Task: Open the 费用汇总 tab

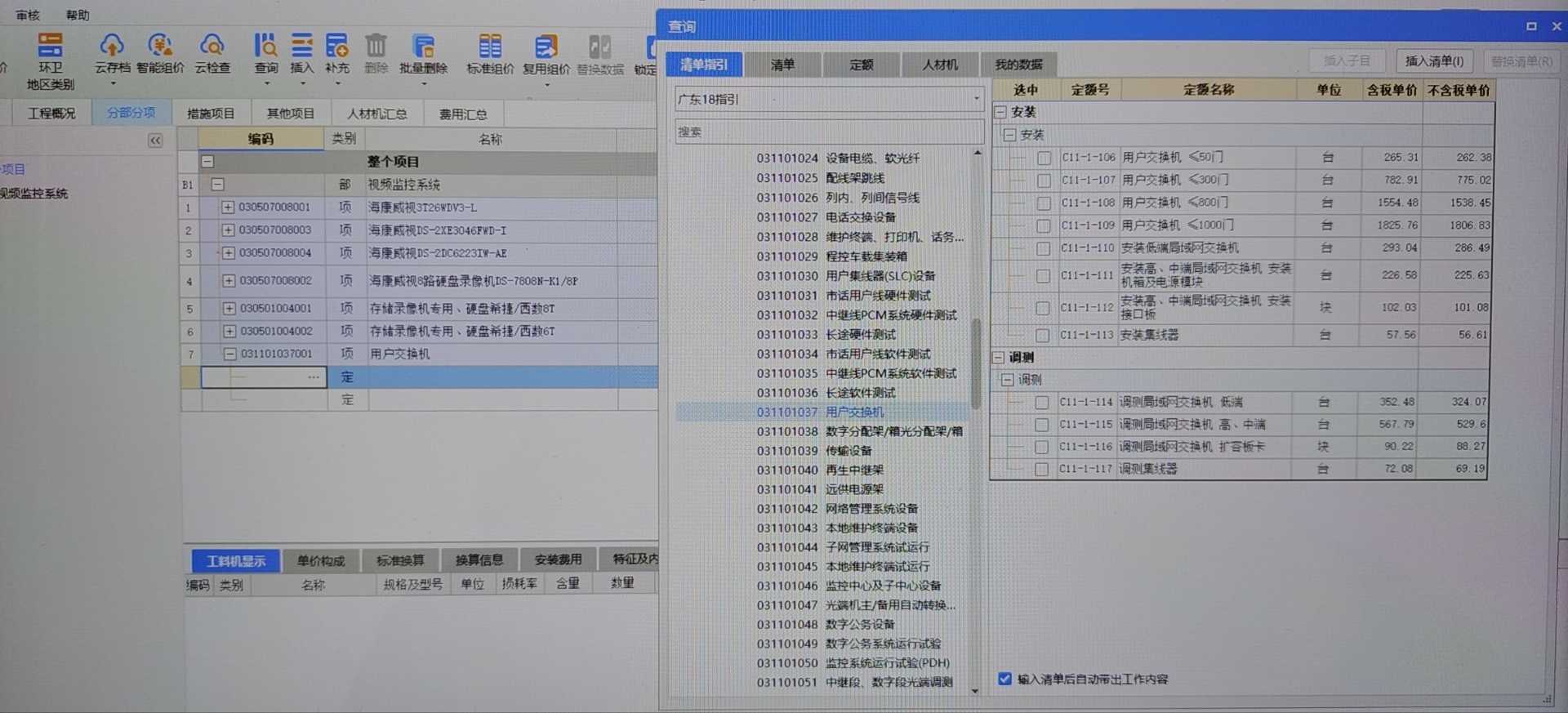Action: pos(463,114)
